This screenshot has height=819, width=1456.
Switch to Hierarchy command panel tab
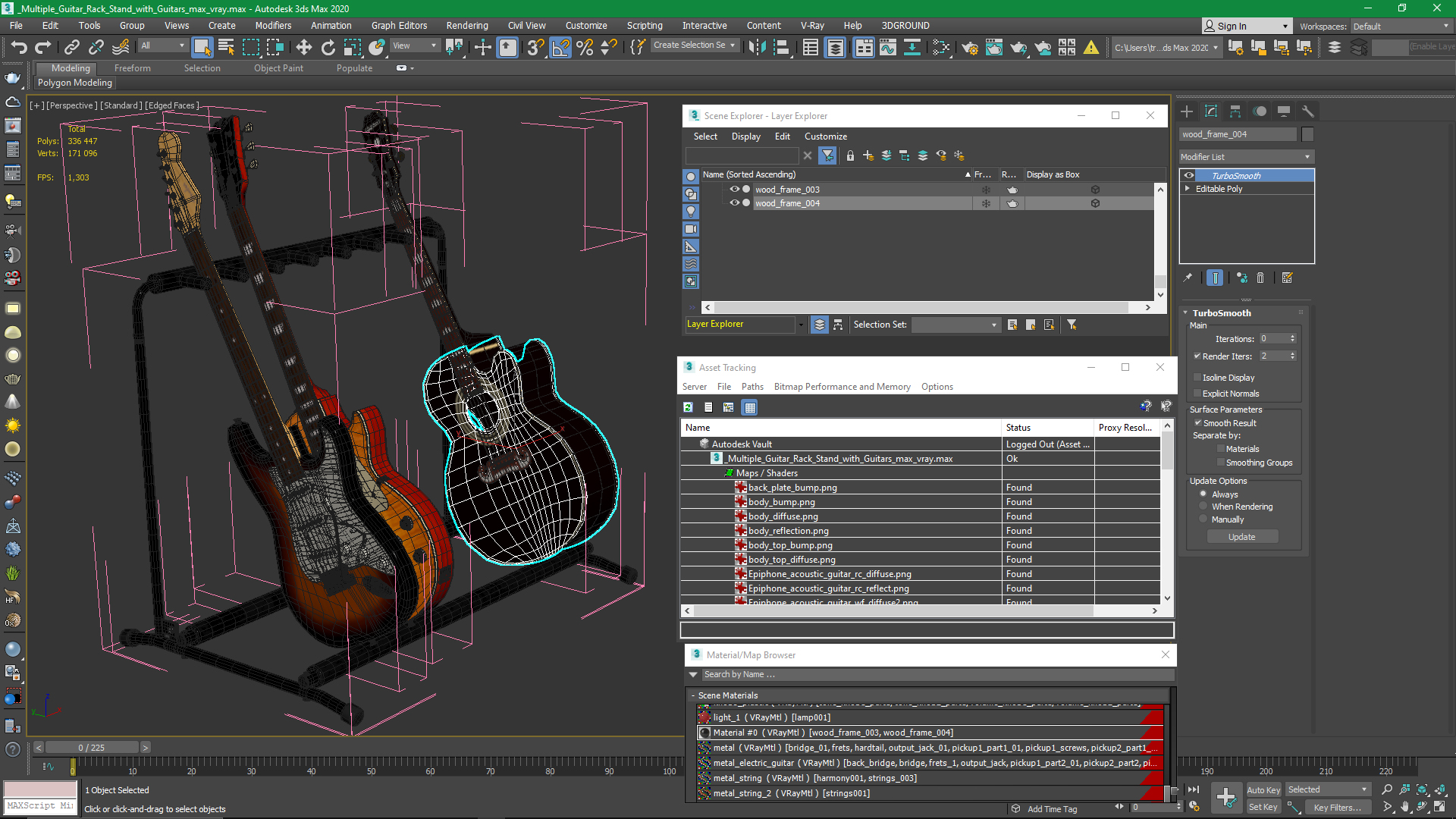pos(1235,111)
